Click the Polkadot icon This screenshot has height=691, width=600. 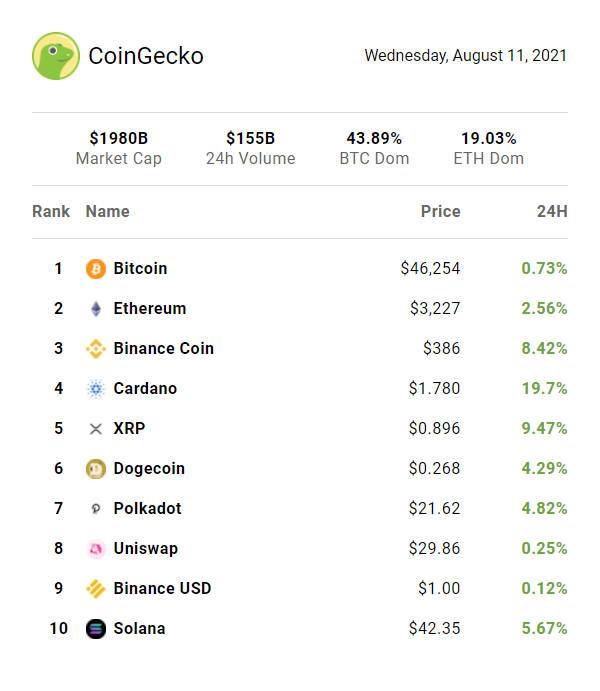(x=96, y=509)
